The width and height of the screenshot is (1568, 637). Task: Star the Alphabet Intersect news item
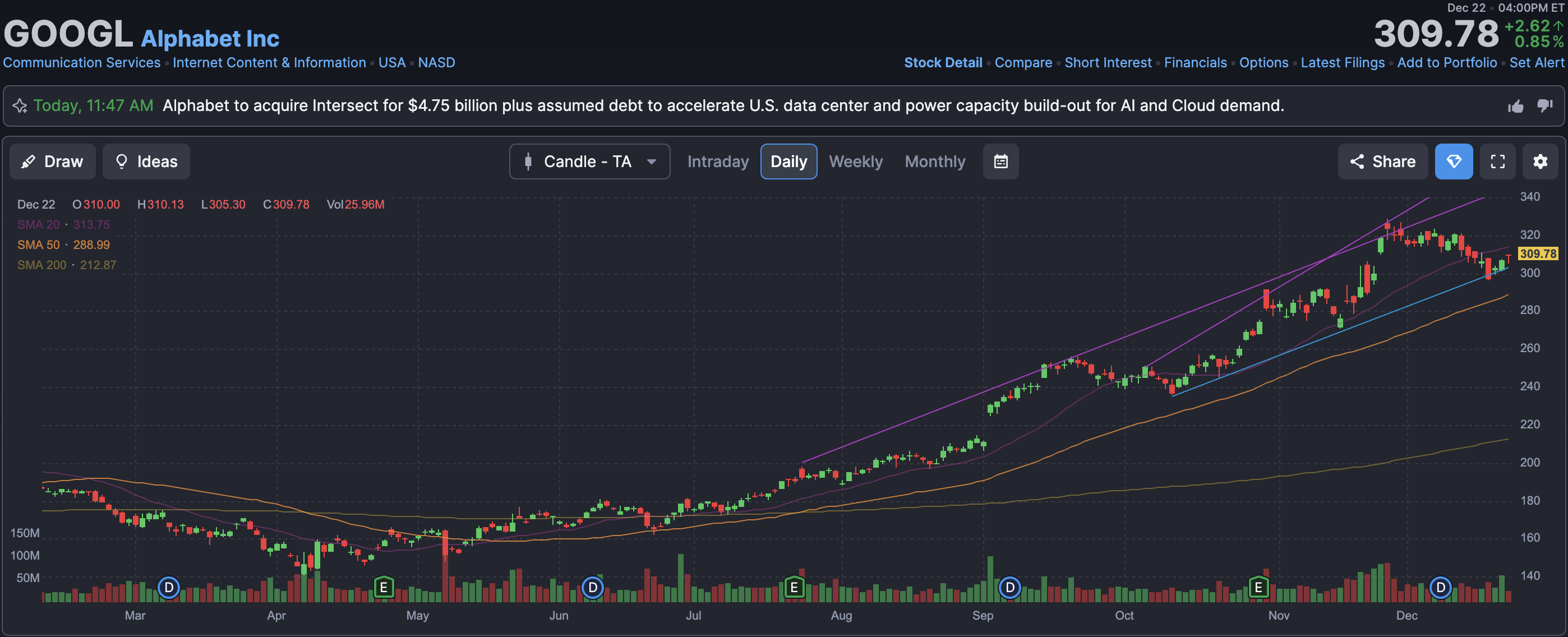pyautogui.click(x=20, y=106)
